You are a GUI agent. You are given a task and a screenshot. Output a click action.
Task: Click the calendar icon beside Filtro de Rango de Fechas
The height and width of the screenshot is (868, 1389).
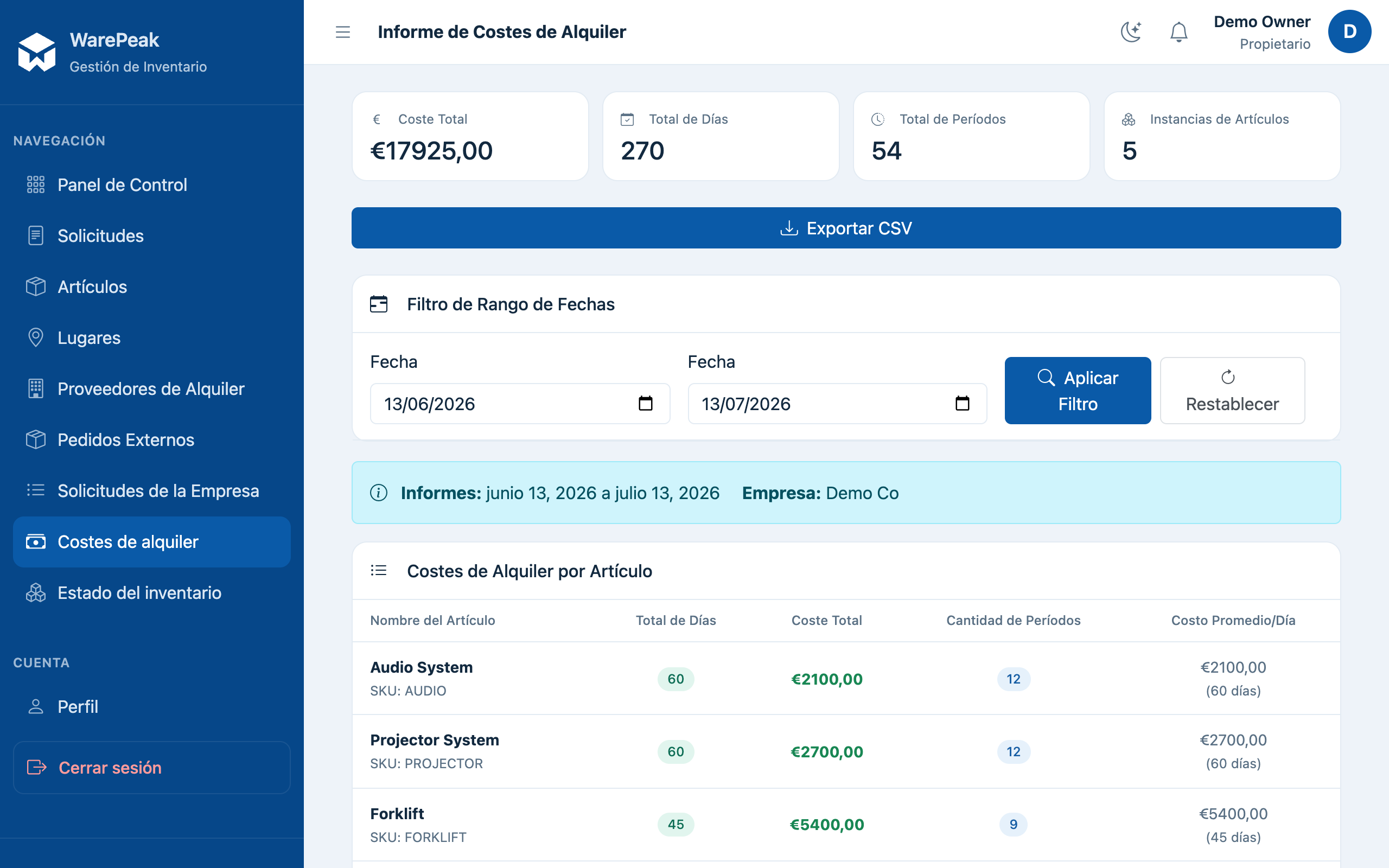tap(379, 304)
